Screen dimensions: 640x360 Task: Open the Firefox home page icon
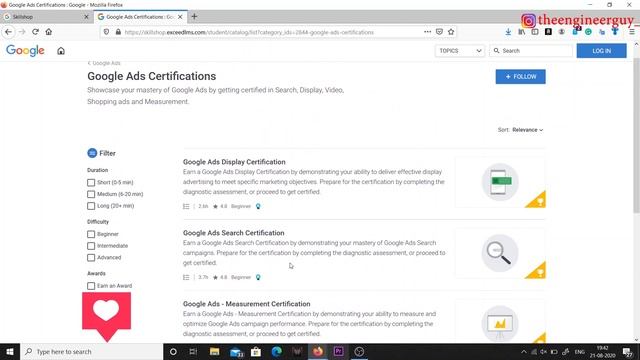(49, 32)
